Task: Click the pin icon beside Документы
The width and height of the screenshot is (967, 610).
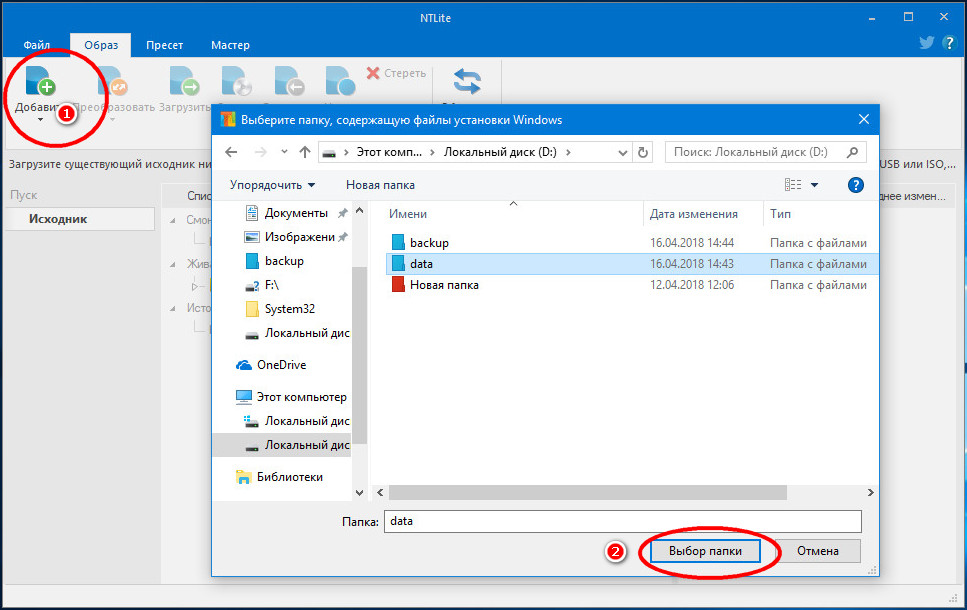Action: pos(342,213)
